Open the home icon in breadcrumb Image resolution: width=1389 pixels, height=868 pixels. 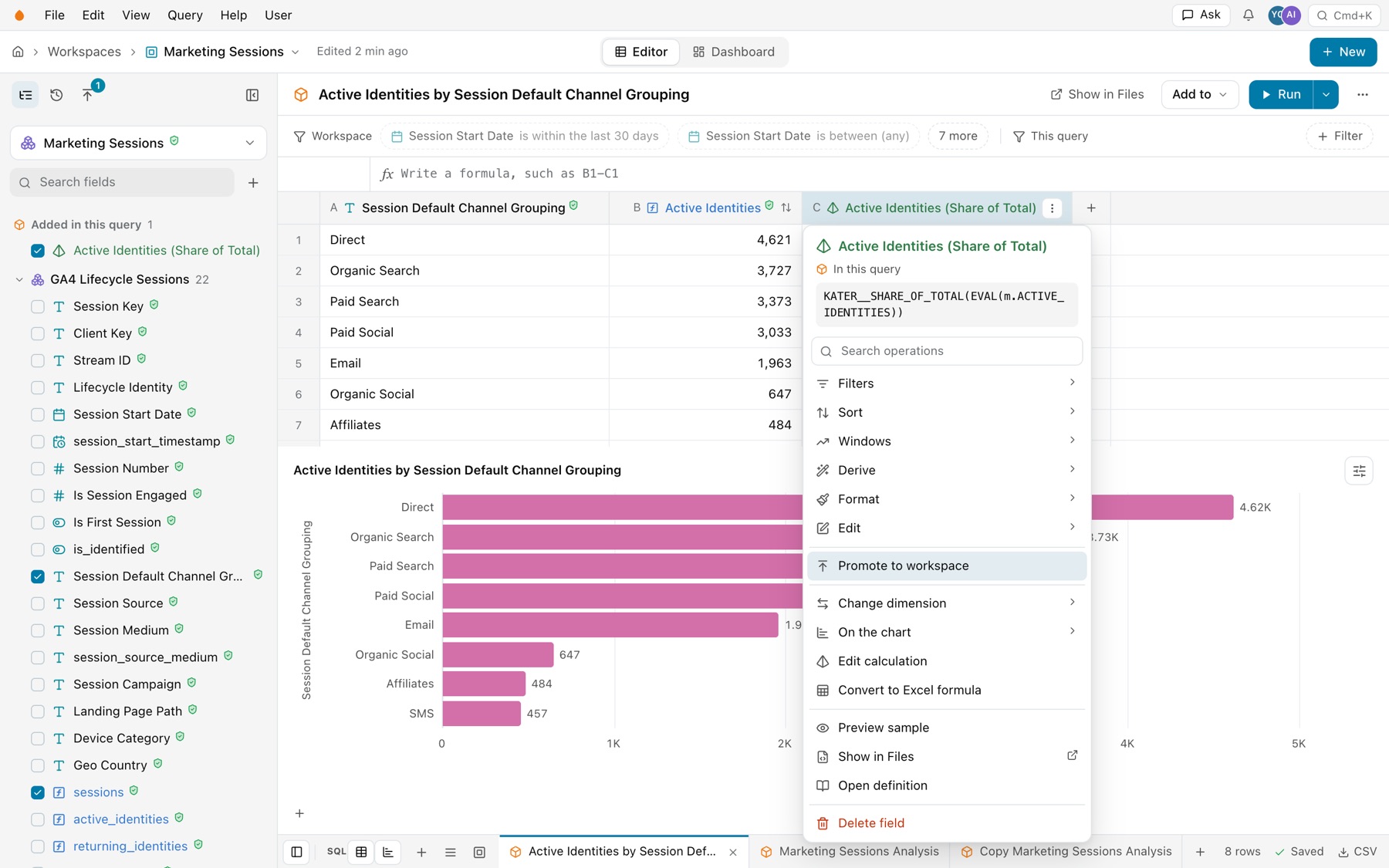(18, 52)
